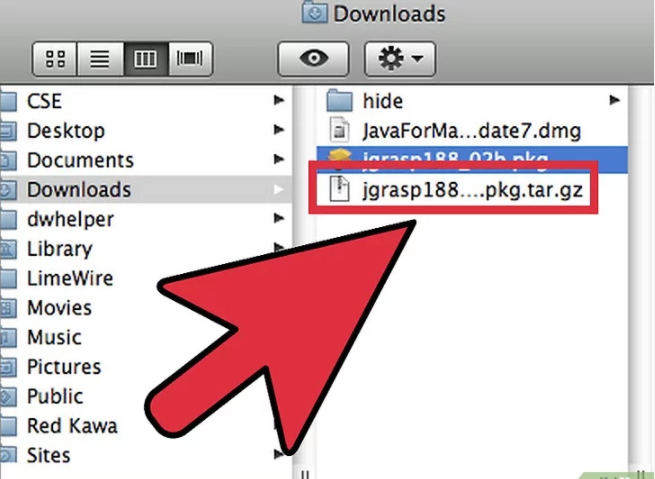Switch to icon view mode
Viewport: 655px width, 479px height.
tap(55, 60)
